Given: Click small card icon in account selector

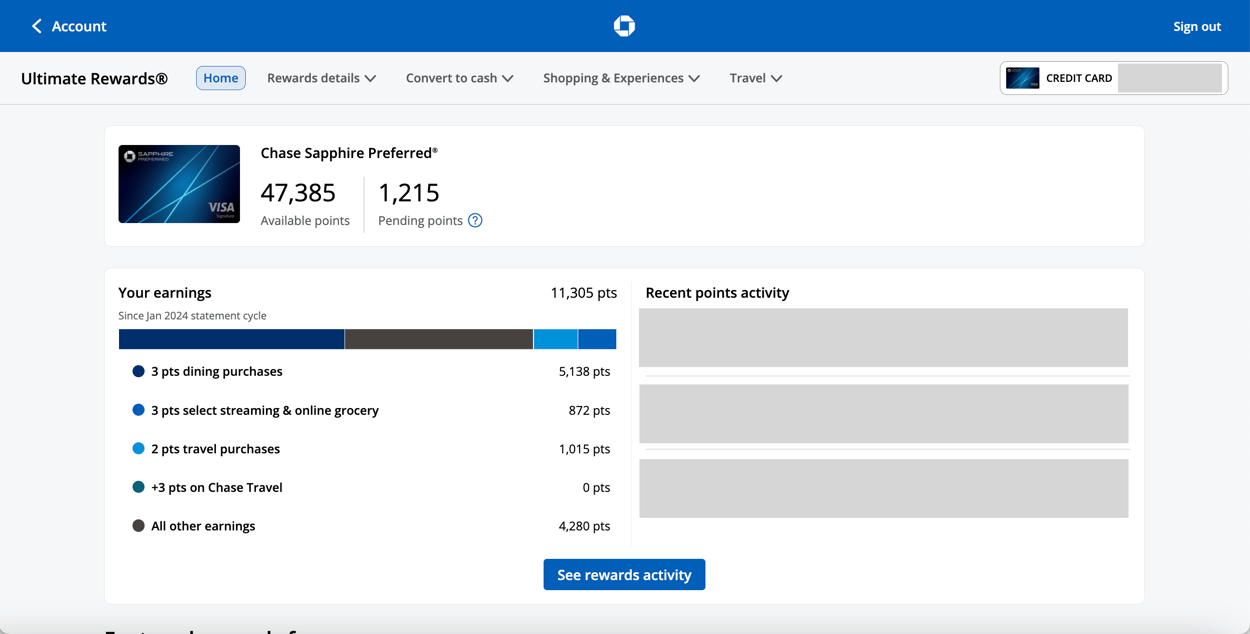Looking at the screenshot, I should tap(1022, 78).
